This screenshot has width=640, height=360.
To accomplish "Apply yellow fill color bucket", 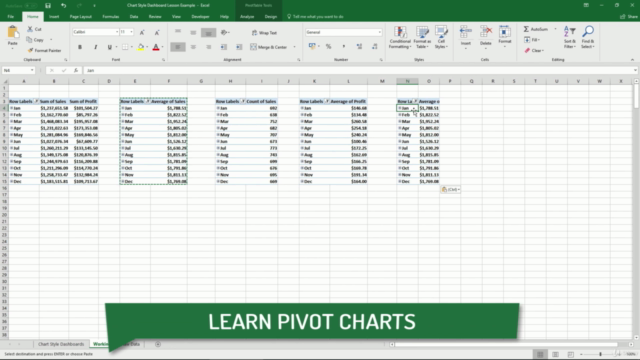I will [140, 47].
